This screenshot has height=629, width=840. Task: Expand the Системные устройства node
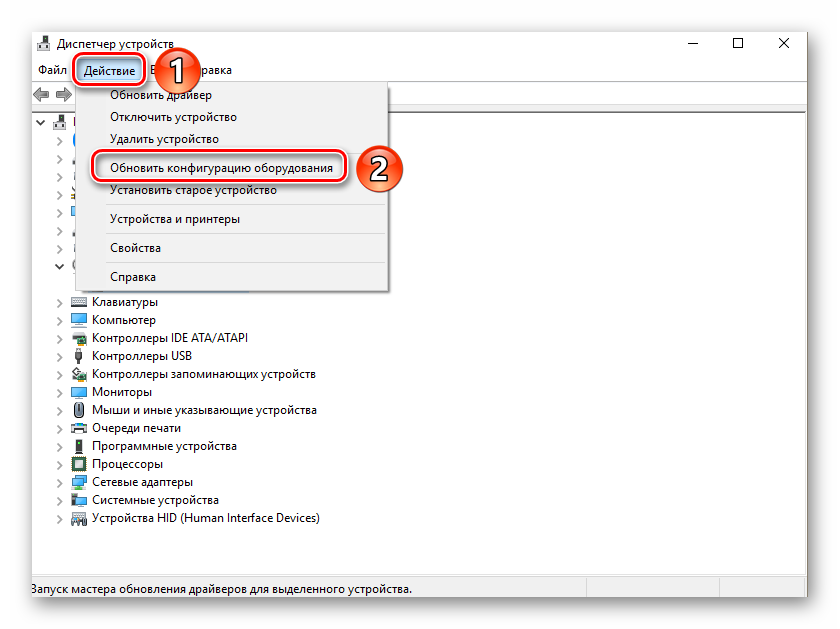(x=60, y=500)
